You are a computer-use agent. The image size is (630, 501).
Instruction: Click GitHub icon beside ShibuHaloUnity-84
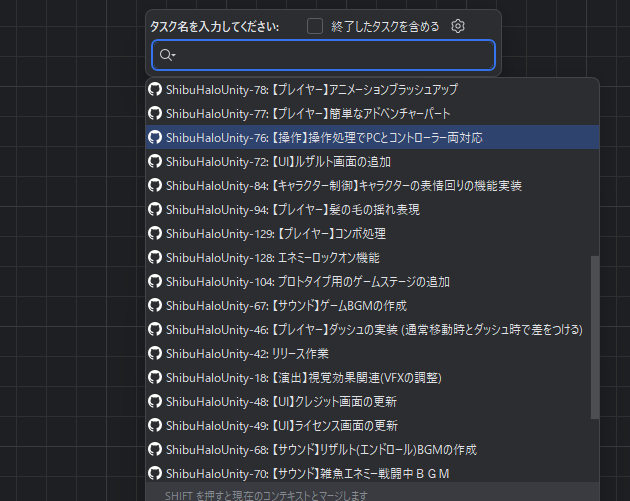click(155, 186)
